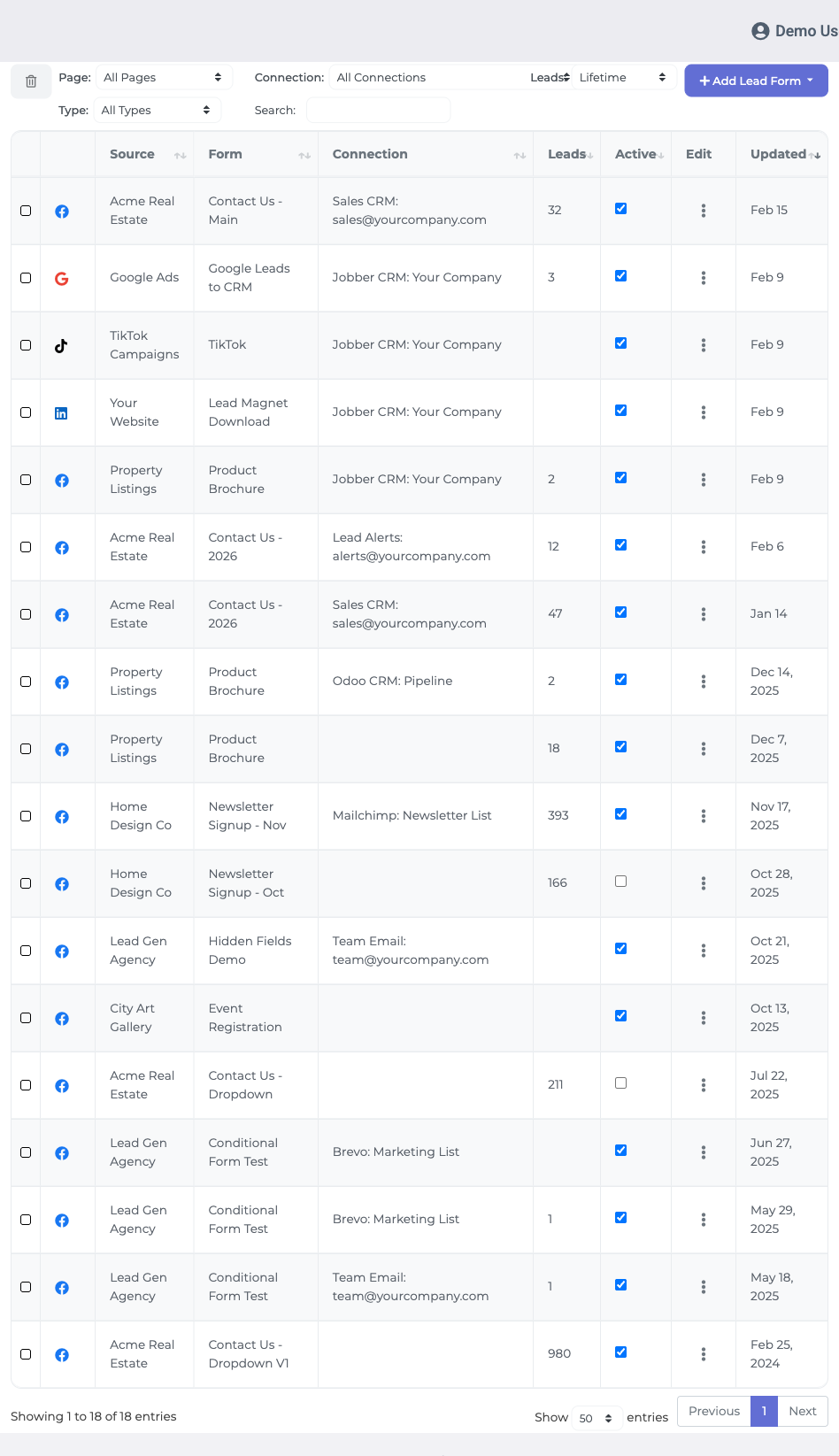Sort table by Source column arrows
The height and width of the screenshot is (1456, 839).
[x=181, y=156]
